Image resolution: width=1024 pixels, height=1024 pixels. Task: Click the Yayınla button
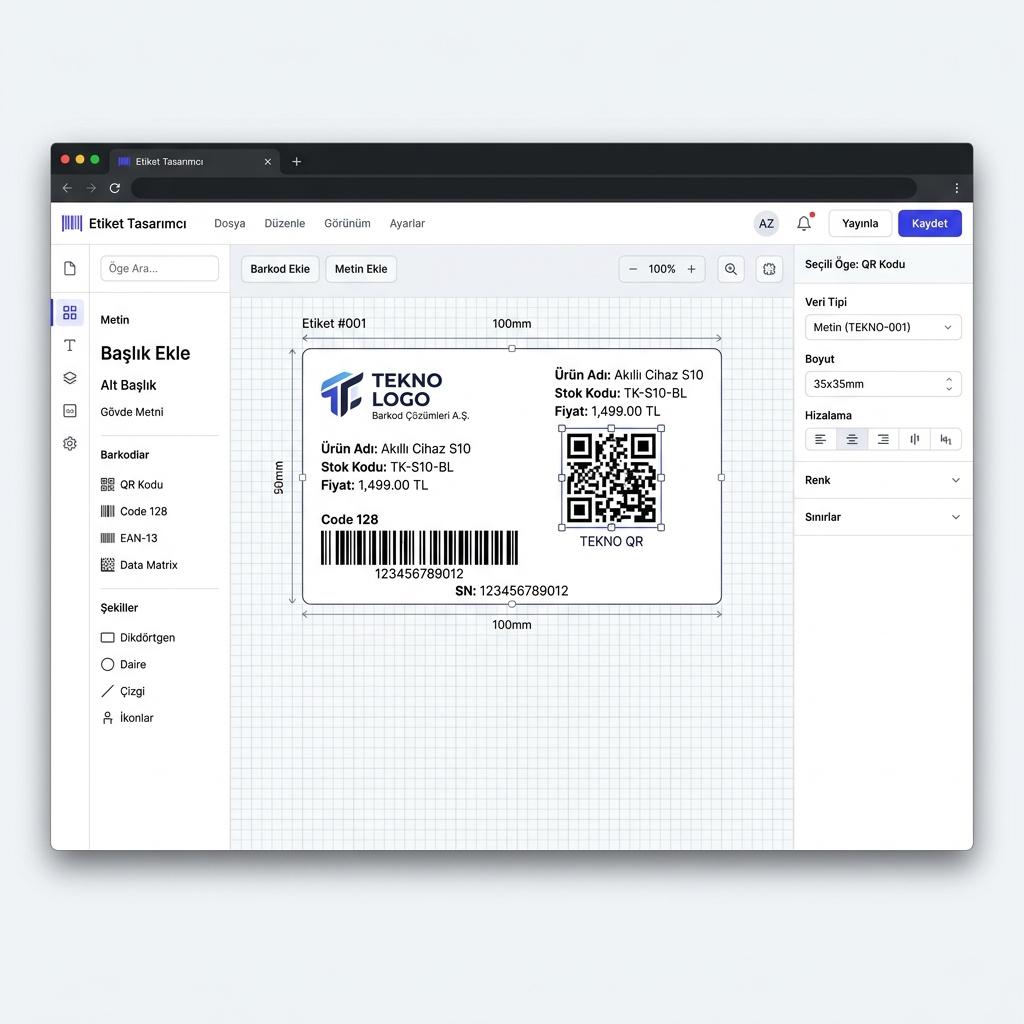pyautogui.click(x=860, y=223)
